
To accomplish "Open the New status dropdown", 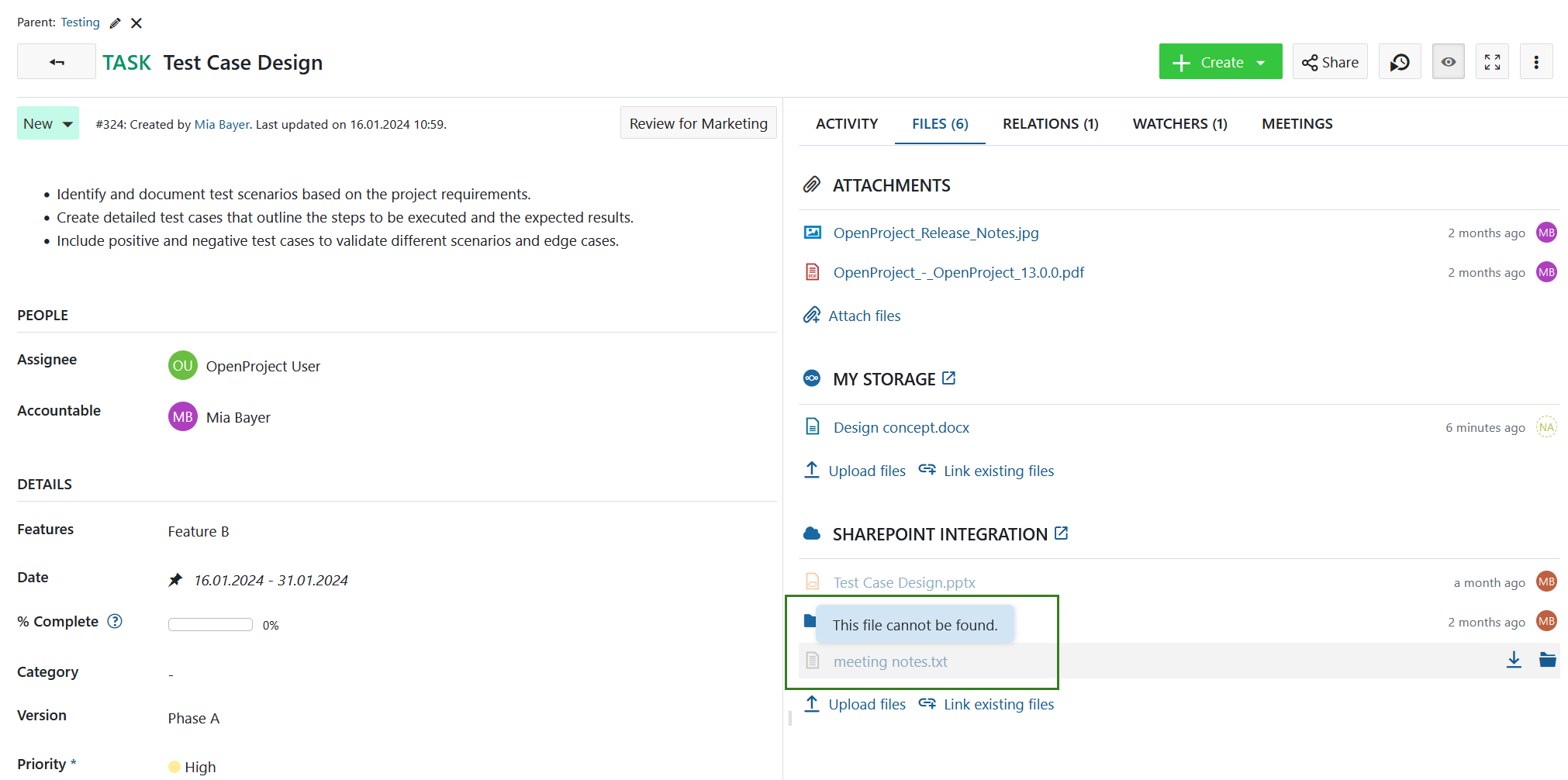I will coord(47,123).
